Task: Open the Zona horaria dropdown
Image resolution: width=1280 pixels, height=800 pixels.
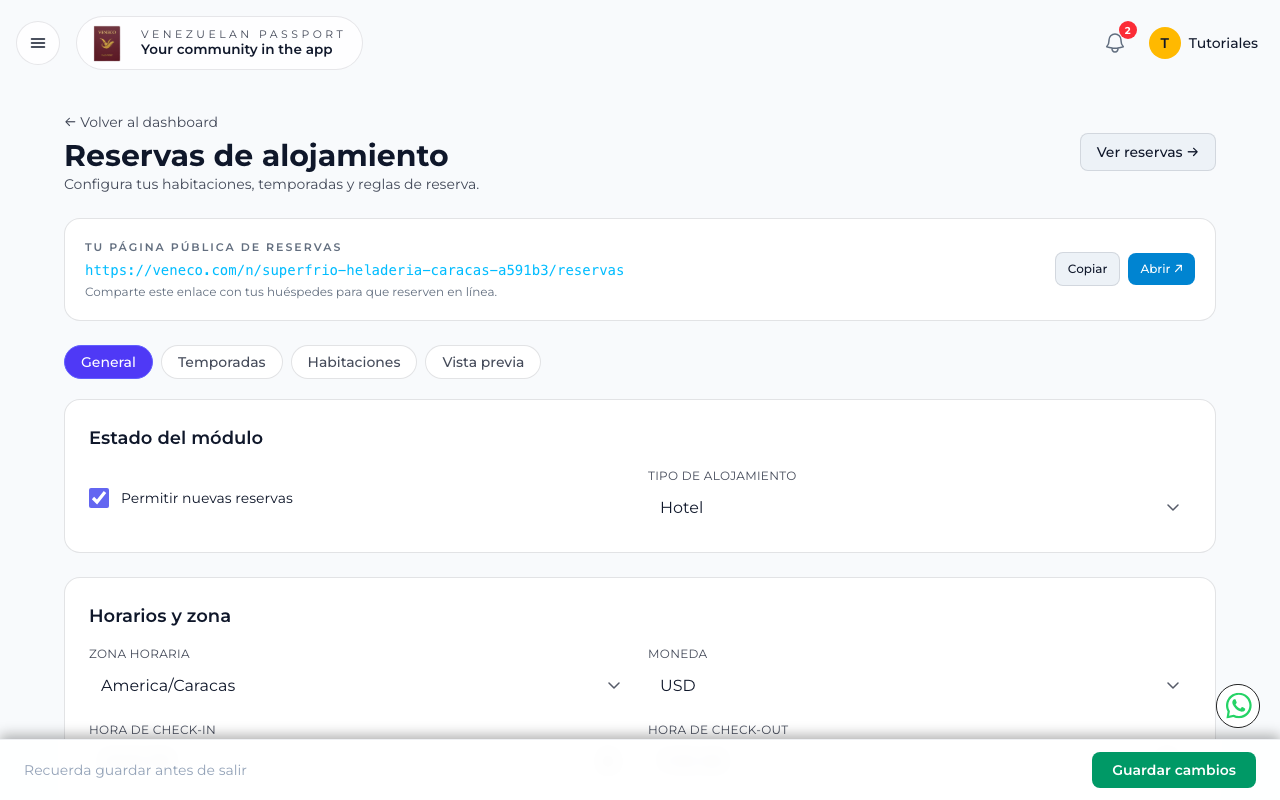Action: tap(360, 686)
